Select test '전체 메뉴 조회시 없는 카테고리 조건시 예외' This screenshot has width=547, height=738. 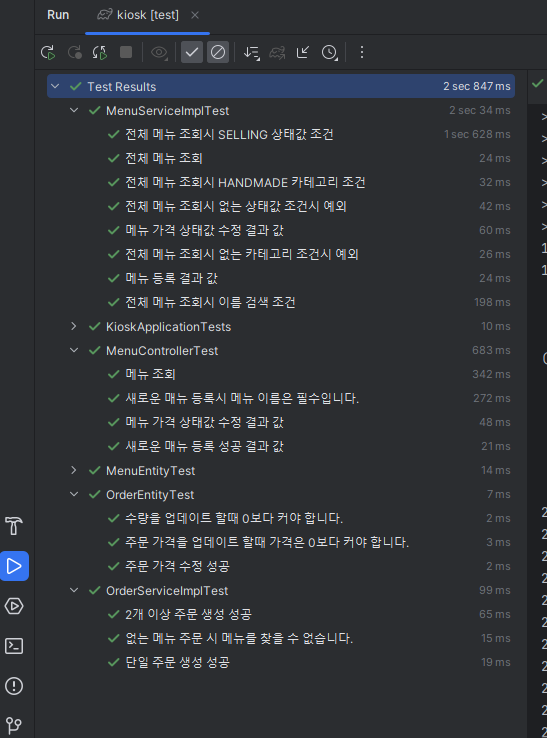click(281, 255)
